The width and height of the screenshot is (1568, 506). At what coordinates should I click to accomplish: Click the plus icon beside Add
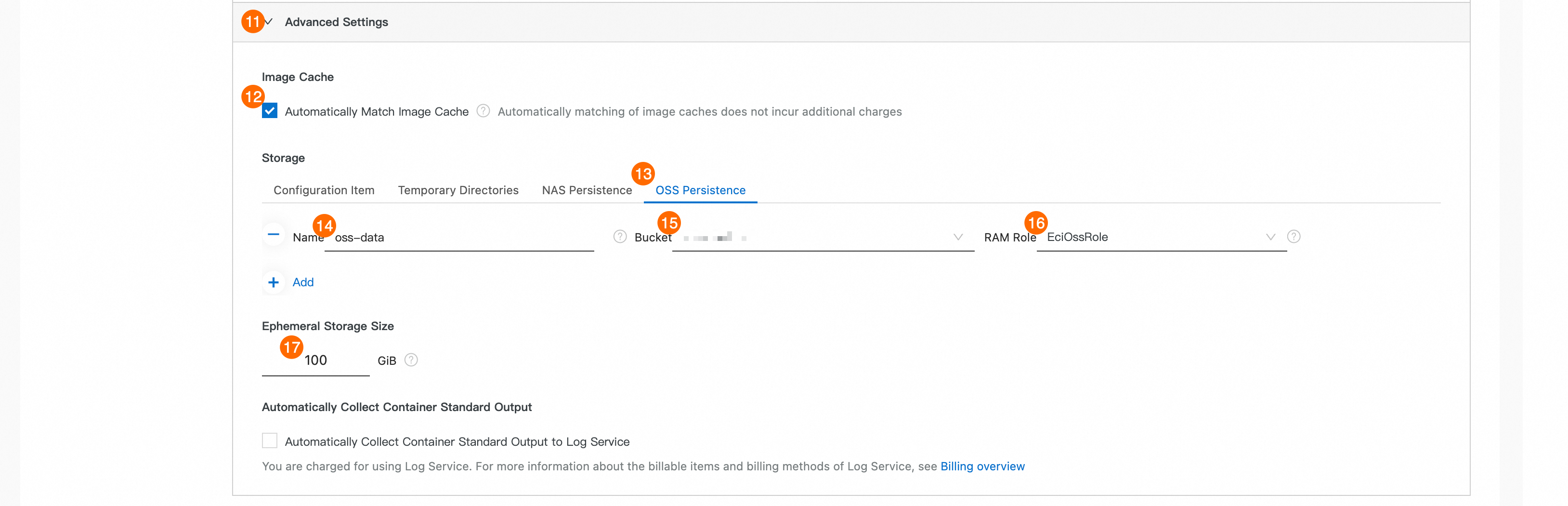pyautogui.click(x=274, y=282)
